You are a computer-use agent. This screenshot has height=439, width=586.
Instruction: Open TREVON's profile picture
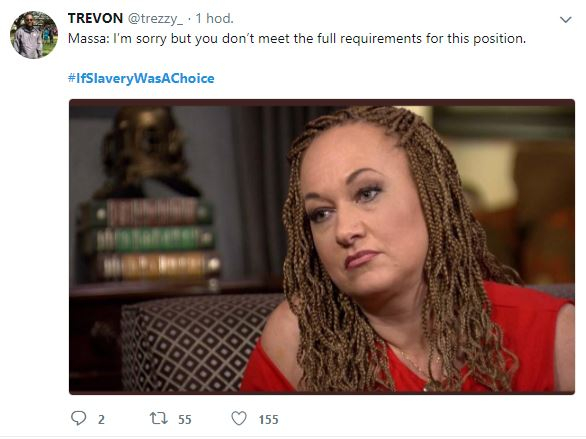pos(34,35)
